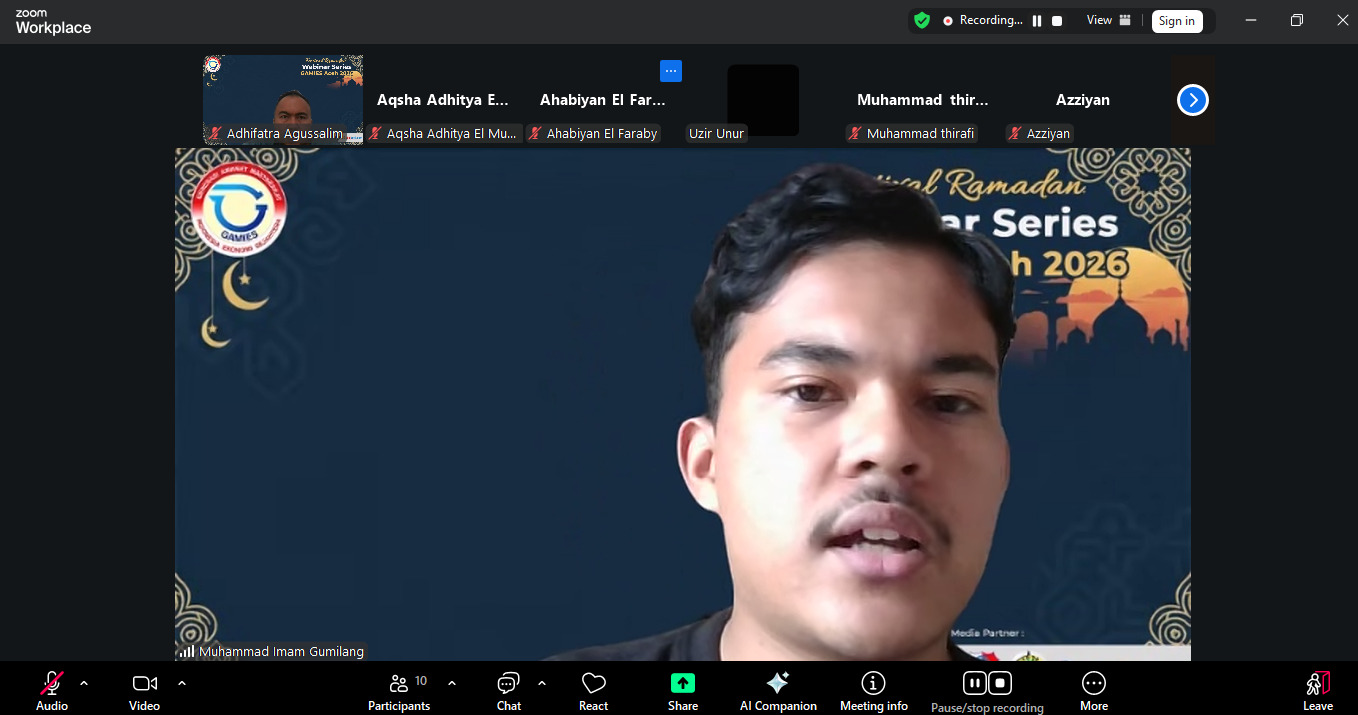
Task: Show next participants with the blue arrow
Action: 1192,100
